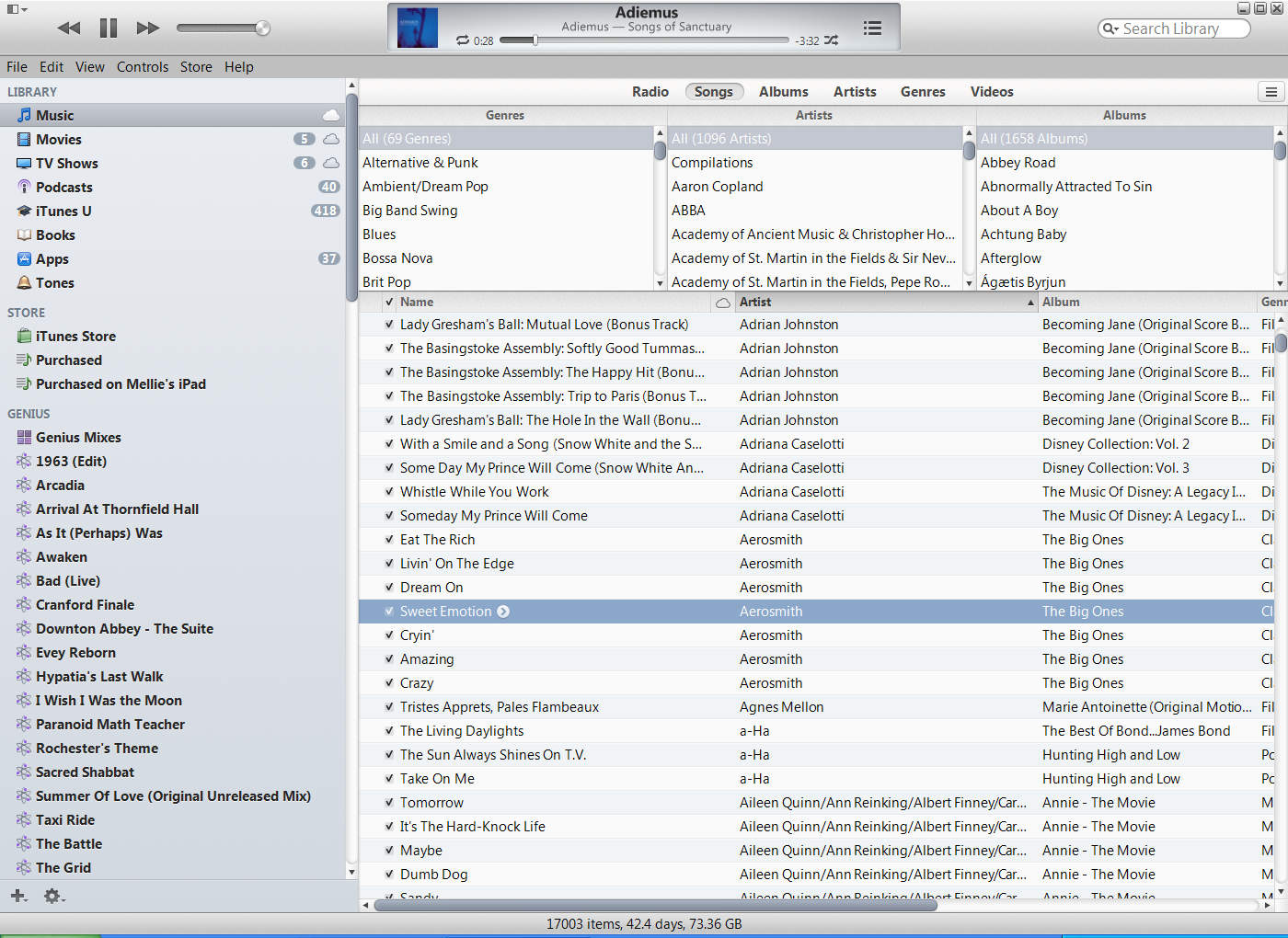Adjust the volume slider knob

point(263,29)
